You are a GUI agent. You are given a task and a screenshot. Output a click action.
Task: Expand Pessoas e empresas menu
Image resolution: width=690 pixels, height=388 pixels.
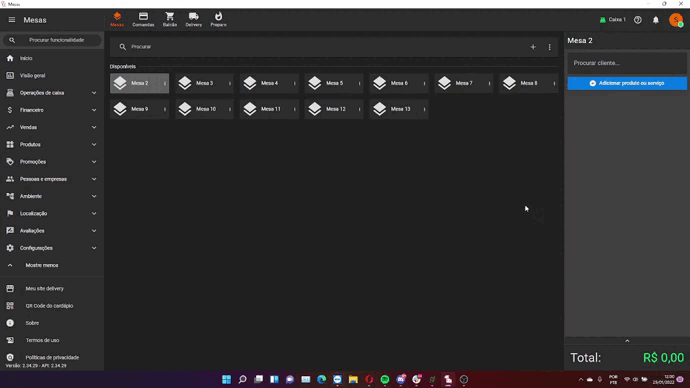(x=52, y=179)
